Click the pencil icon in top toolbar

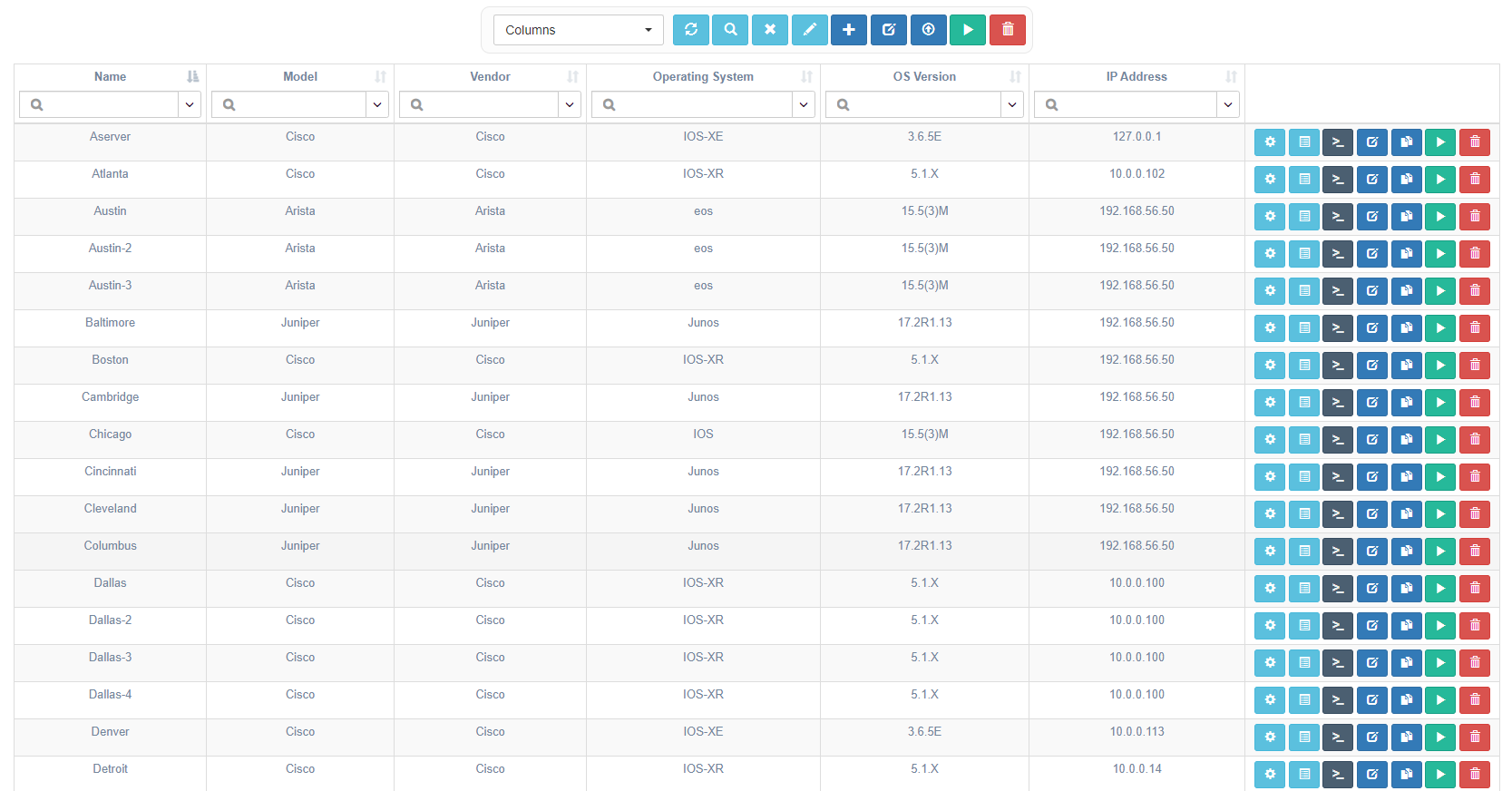810,30
